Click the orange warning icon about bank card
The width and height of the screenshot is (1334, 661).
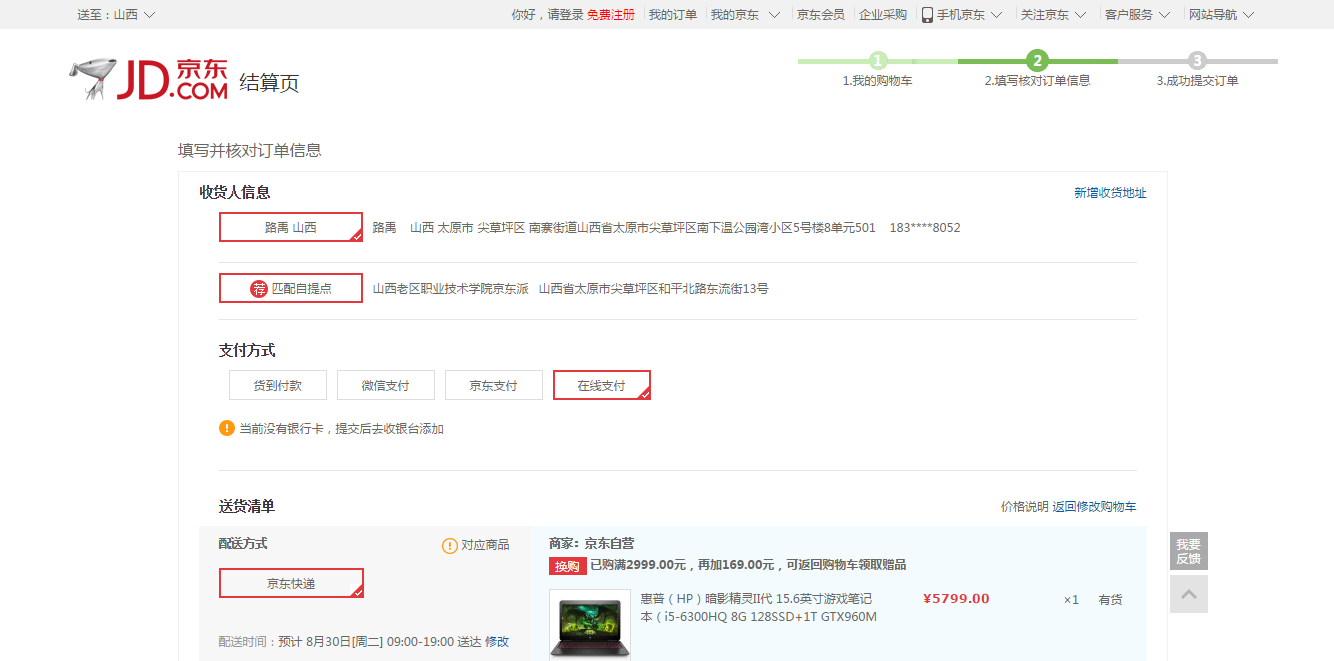pyautogui.click(x=227, y=428)
